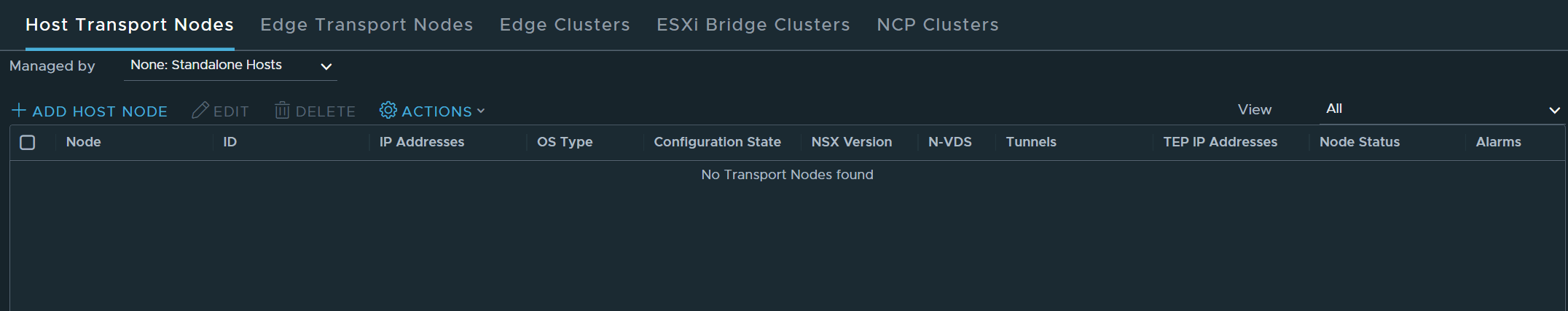Toggle the select-all nodes checkbox
The height and width of the screenshot is (311, 1568).
point(28,142)
